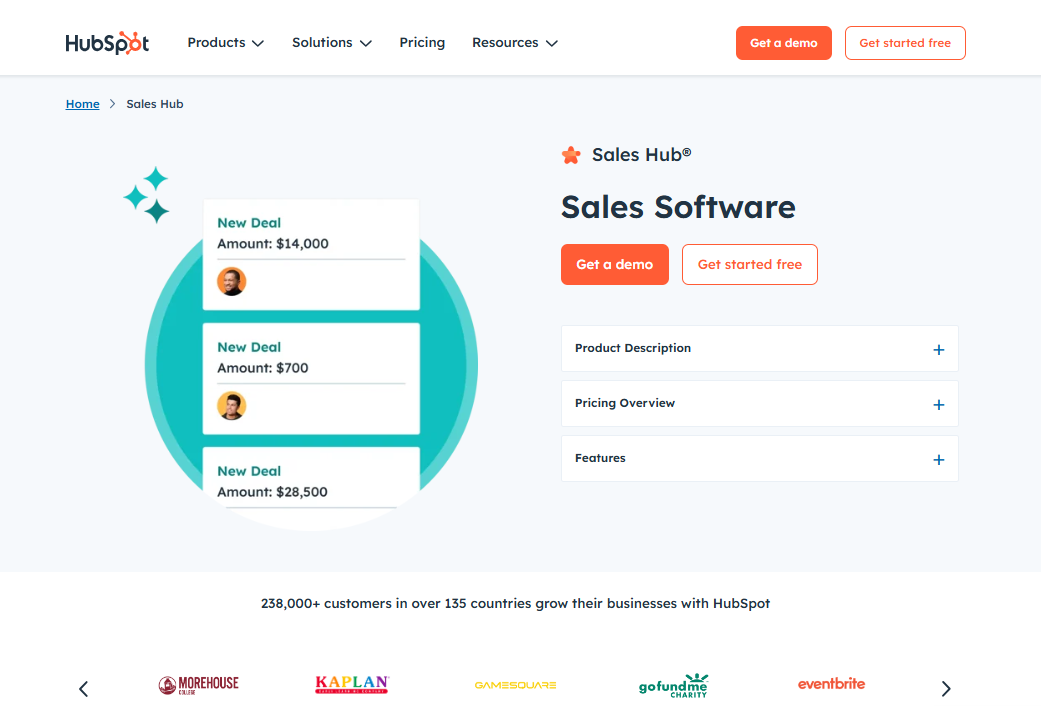
Task: Click the orange Sales Hub flower icon
Action: 571,155
